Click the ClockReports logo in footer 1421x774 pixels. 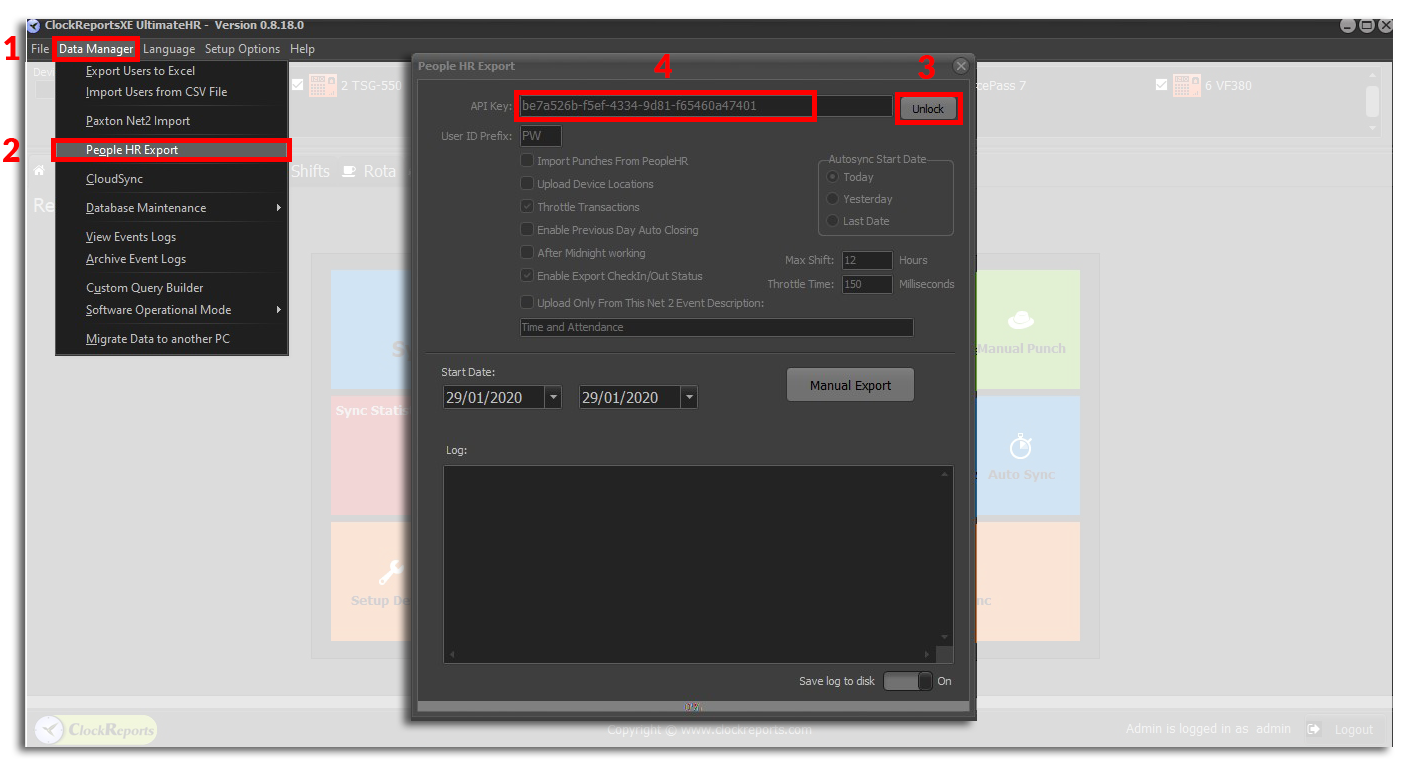click(96, 730)
